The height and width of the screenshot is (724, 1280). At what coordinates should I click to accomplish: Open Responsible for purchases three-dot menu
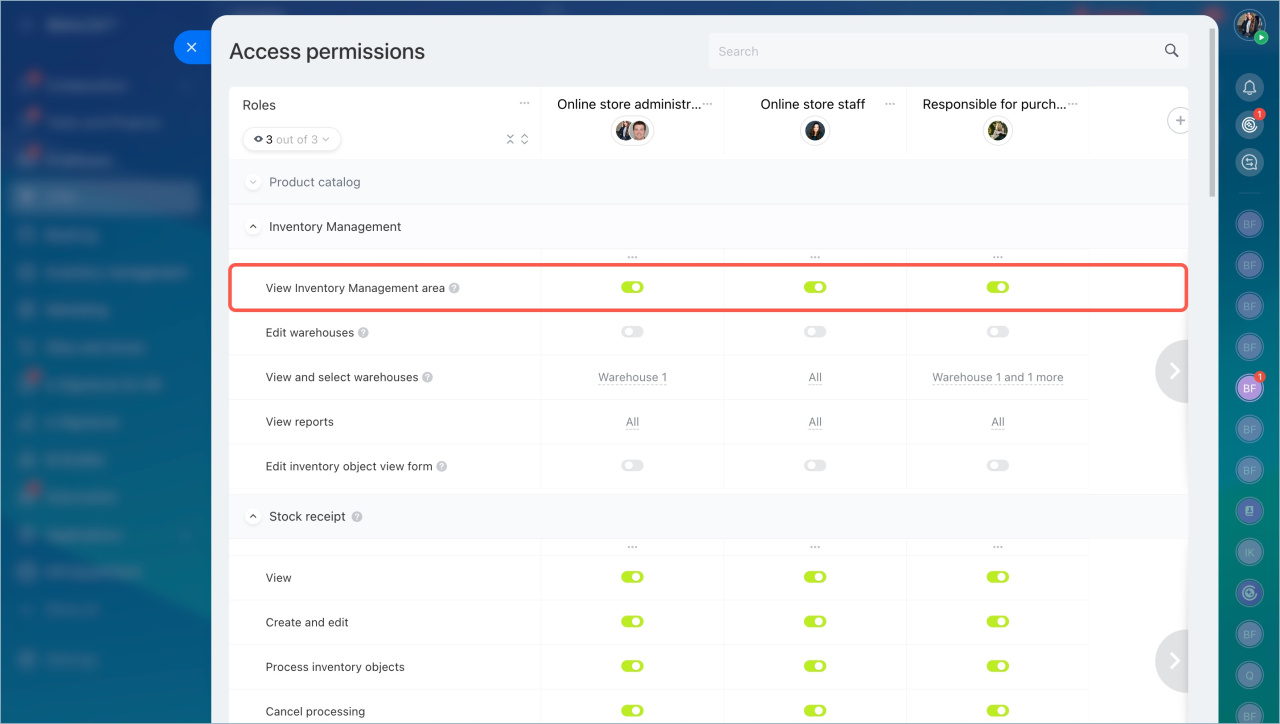click(x=1073, y=104)
